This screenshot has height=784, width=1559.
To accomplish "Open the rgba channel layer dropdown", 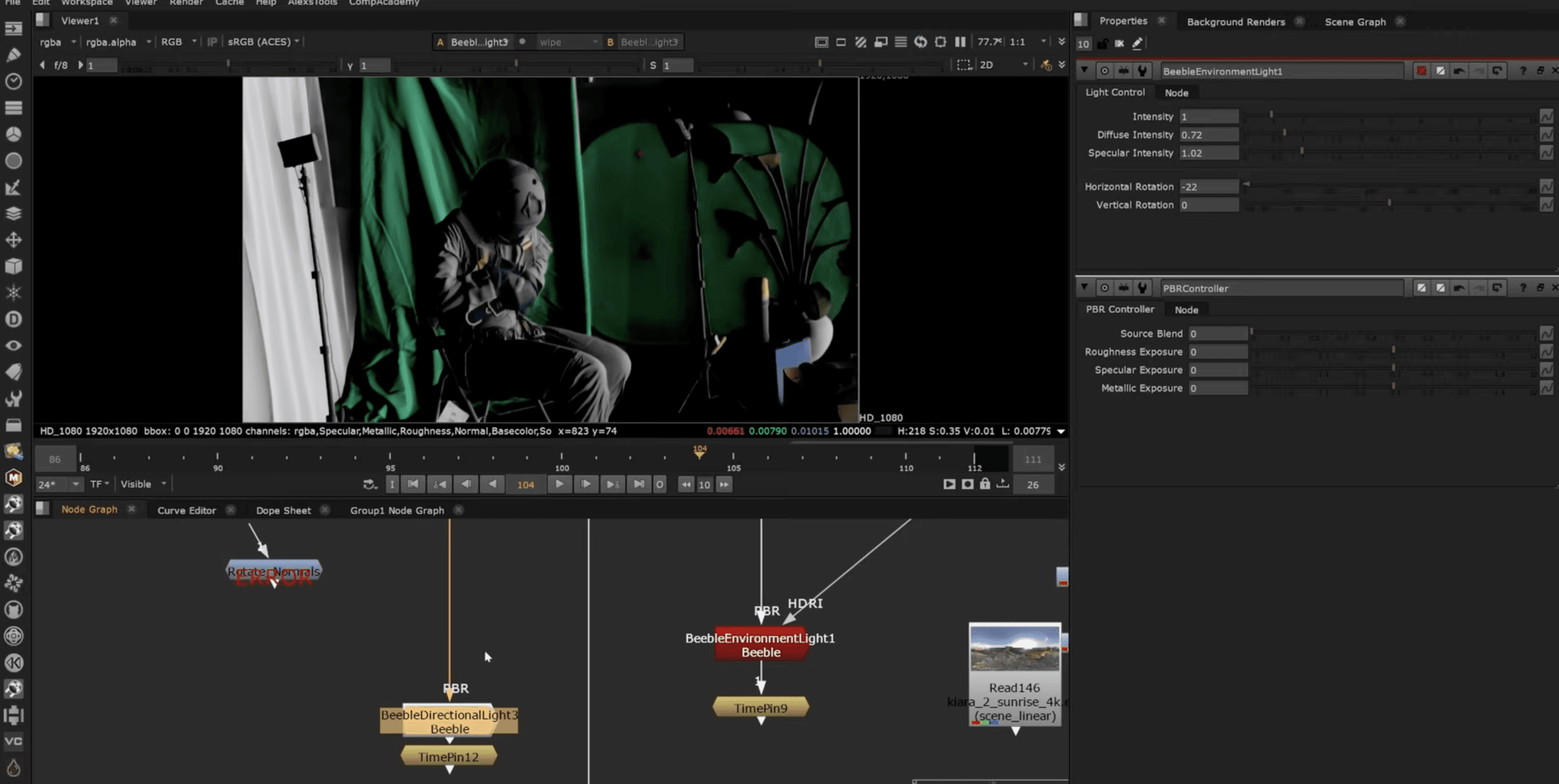I will (x=58, y=42).
